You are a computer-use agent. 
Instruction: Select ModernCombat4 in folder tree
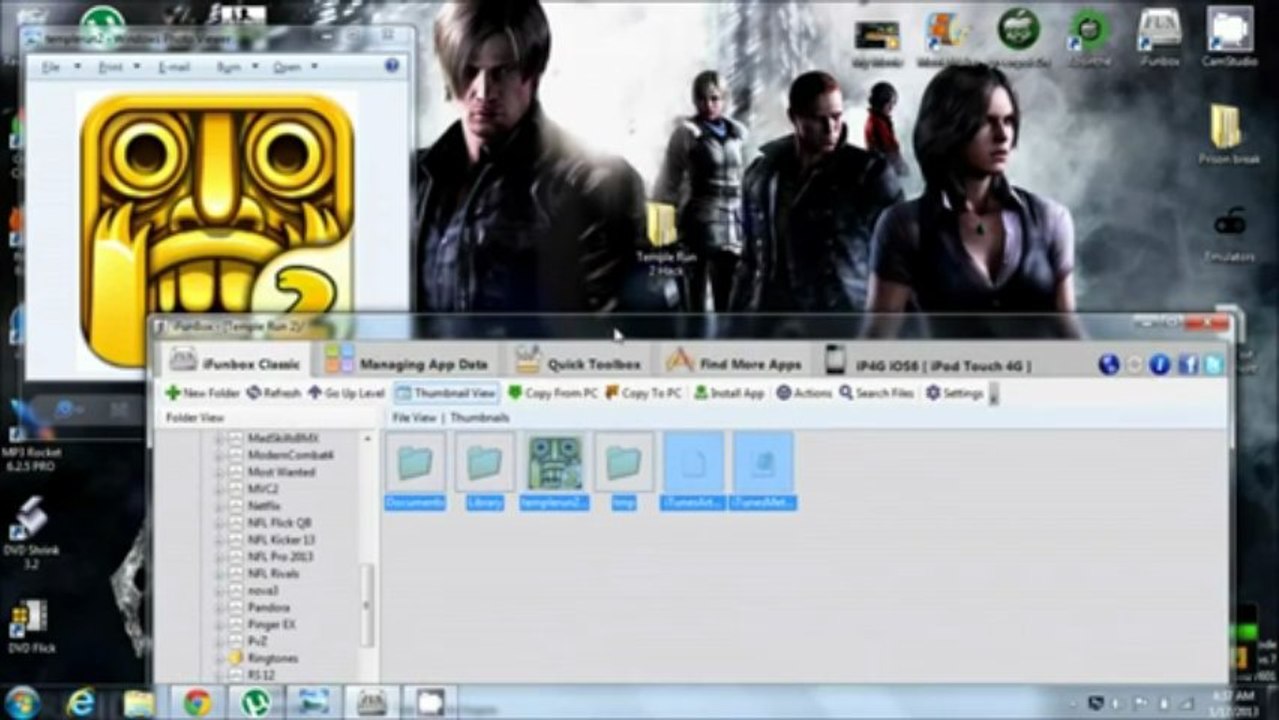tap(289, 455)
